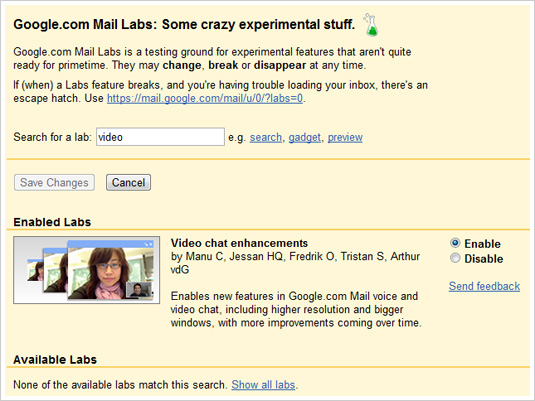Click the Video chat enhancements title
The height and width of the screenshot is (401, 535).
239,243
